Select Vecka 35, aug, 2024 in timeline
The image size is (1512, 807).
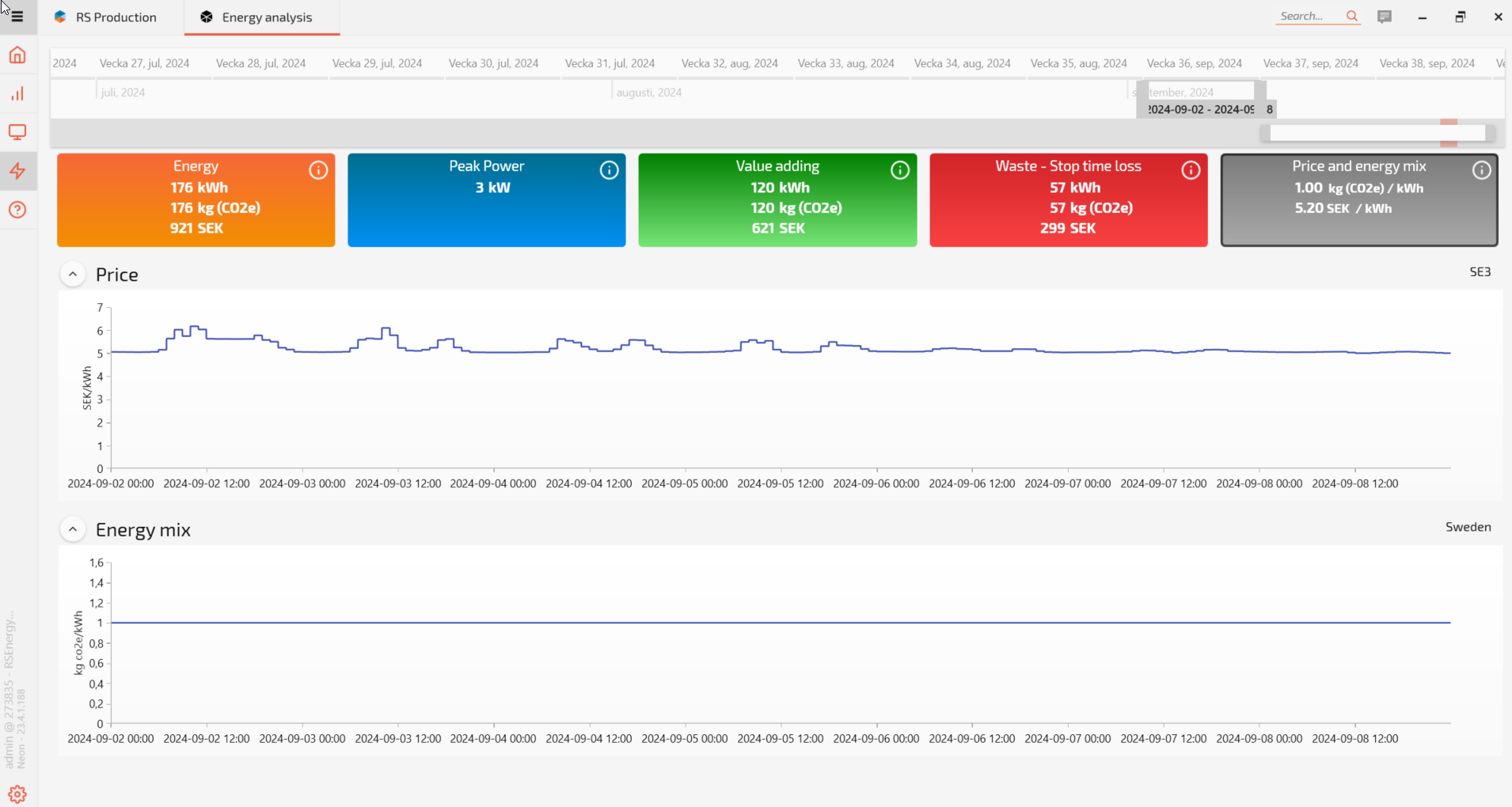click(x=1078, y=63)
